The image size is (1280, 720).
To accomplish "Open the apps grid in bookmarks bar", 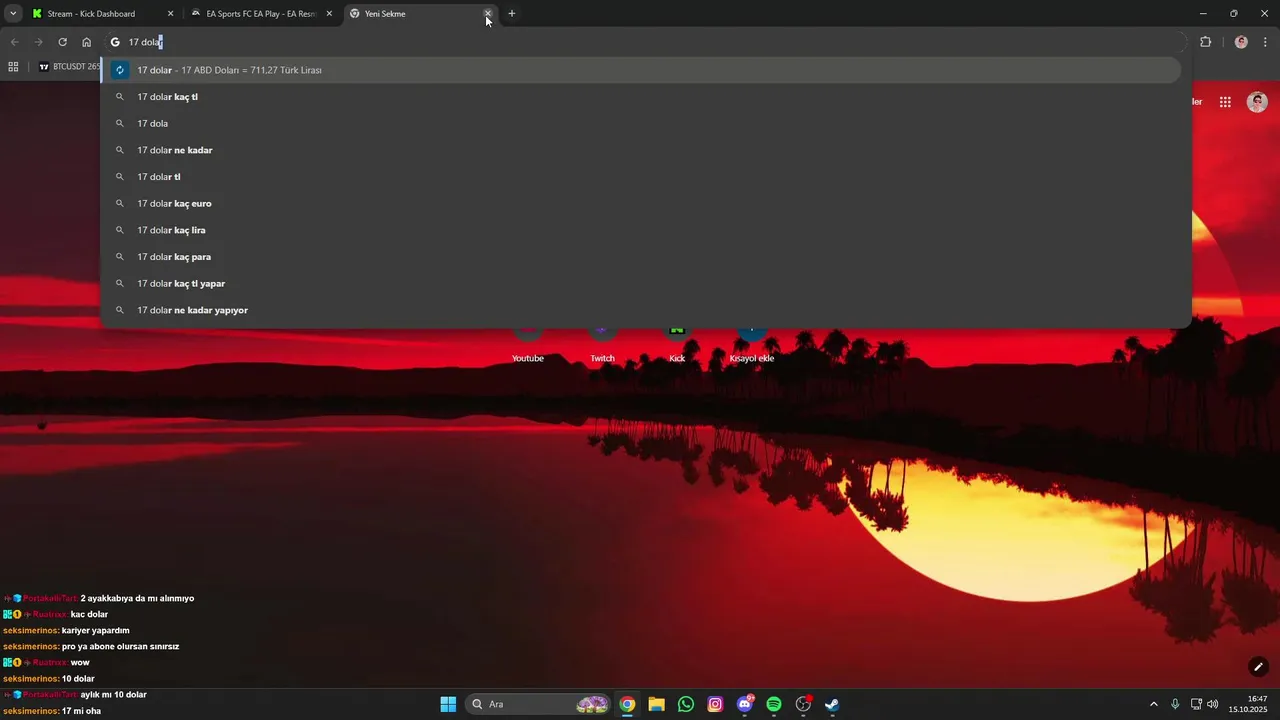I will [x=13, y=67].
